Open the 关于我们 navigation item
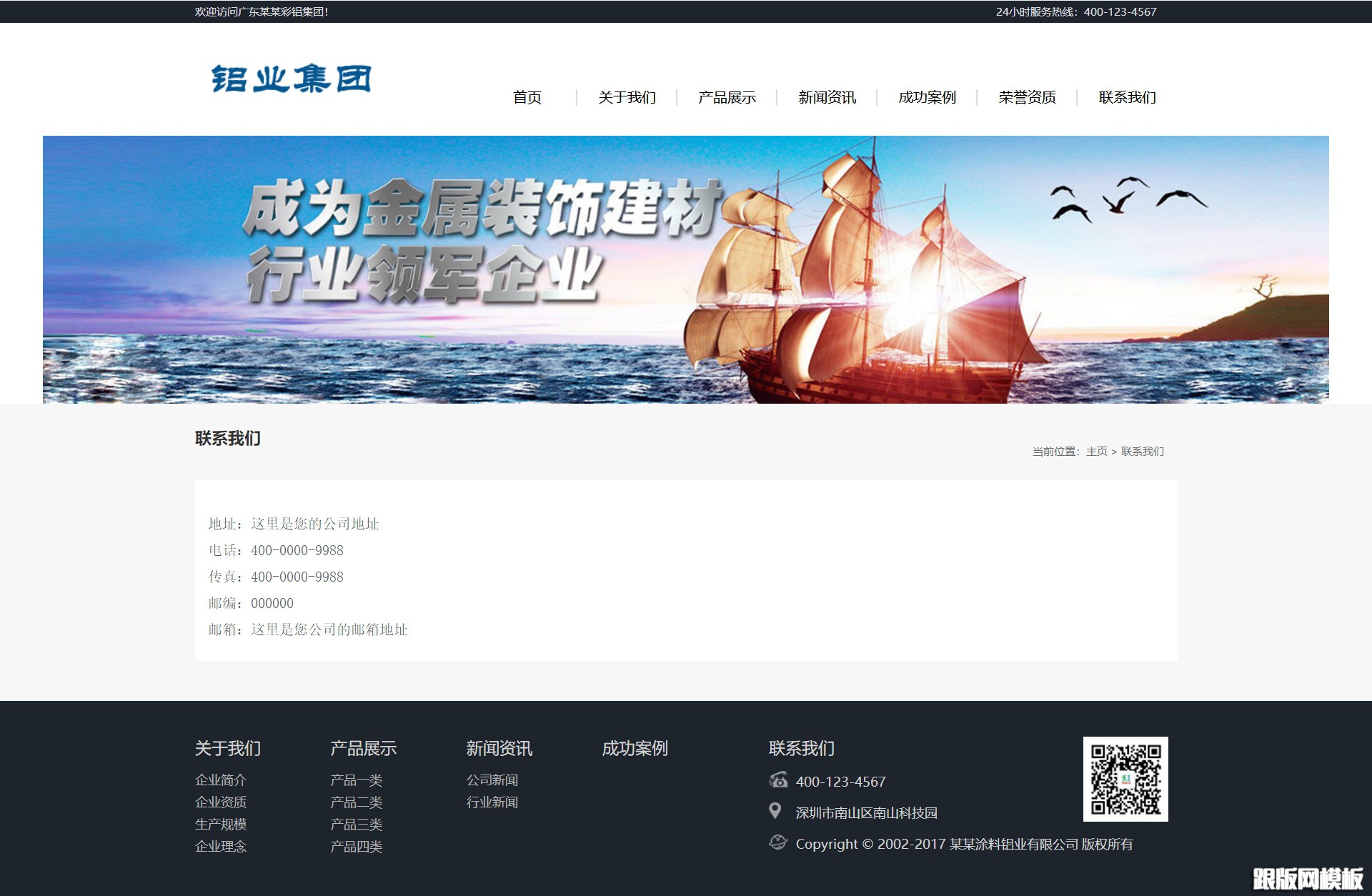 click(x=627, y=97)
